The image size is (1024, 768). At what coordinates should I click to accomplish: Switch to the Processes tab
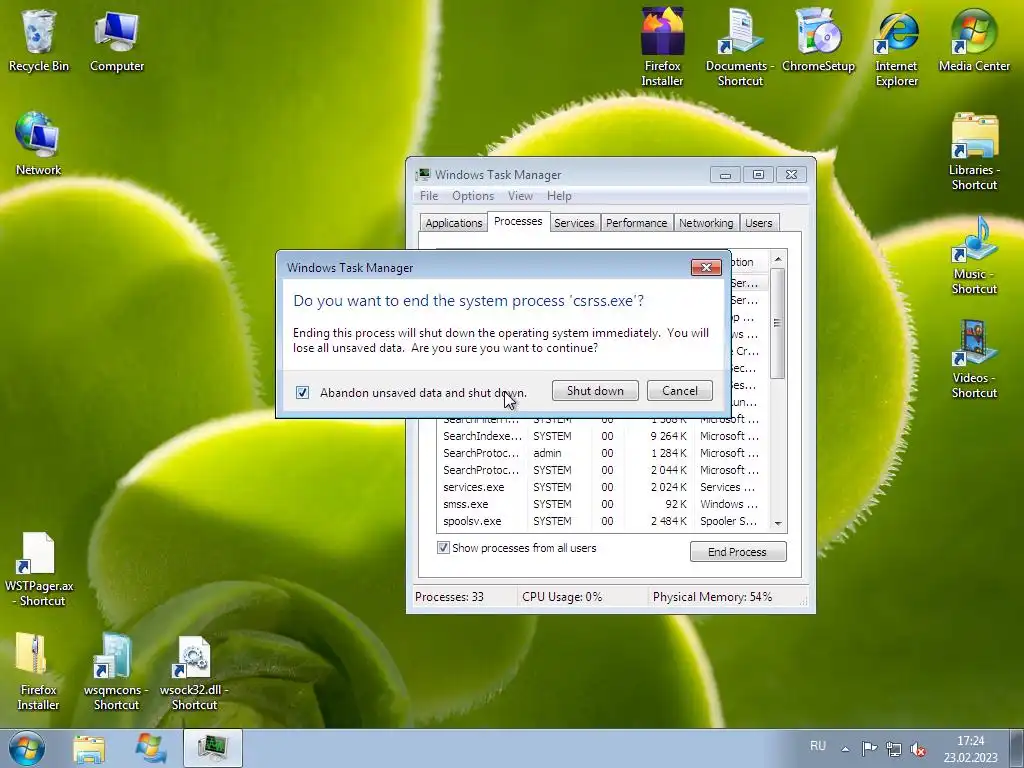click(x=518, y=221)
